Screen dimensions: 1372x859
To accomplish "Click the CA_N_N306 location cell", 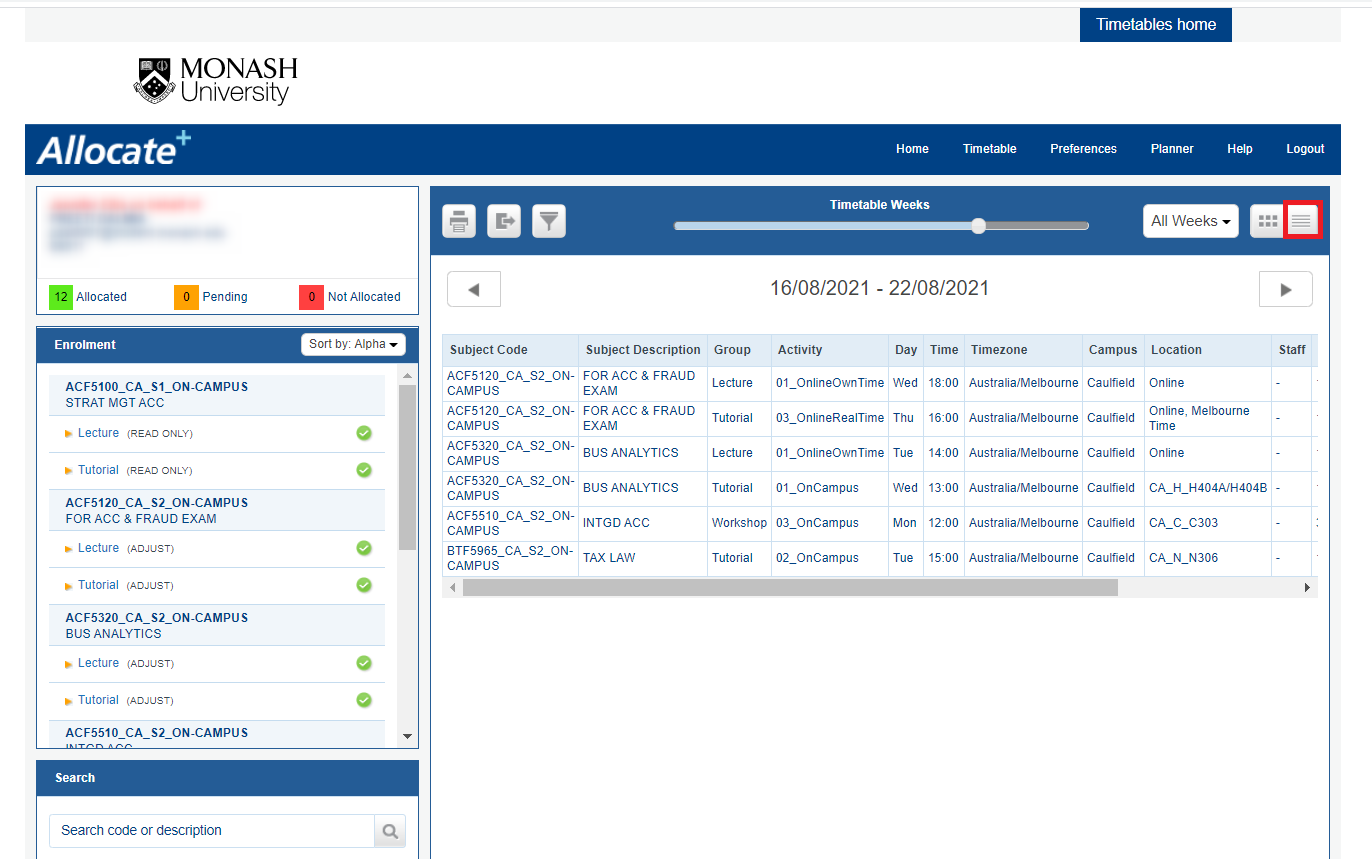I will click(x=1208, y=558).
